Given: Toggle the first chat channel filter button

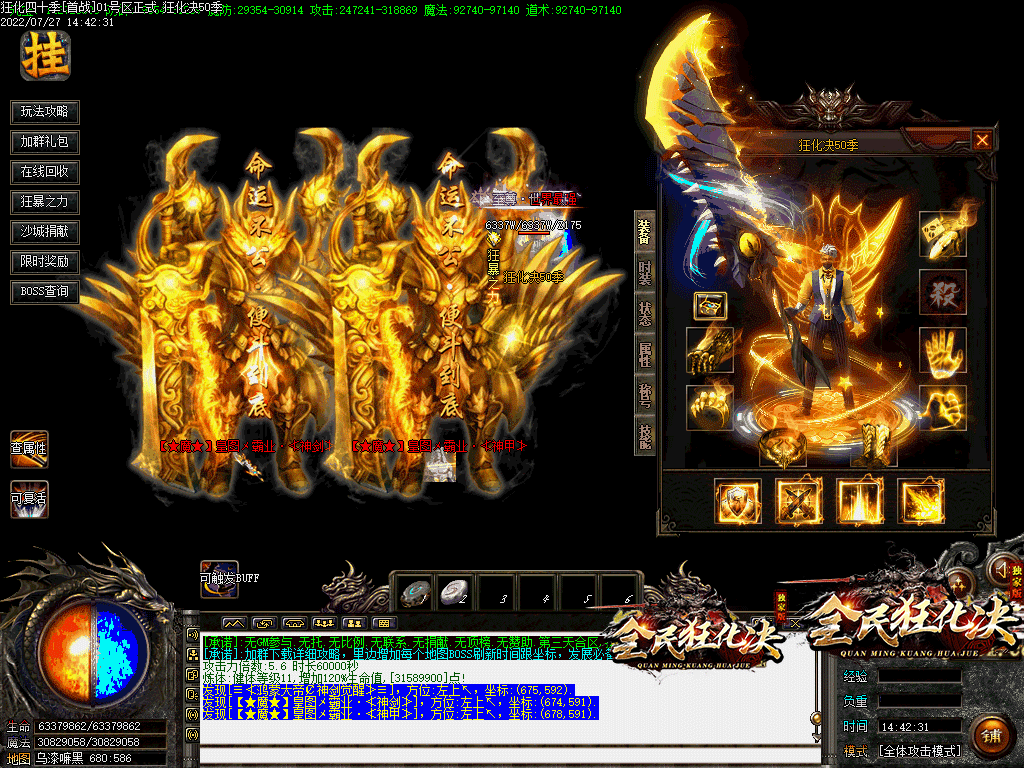Looking at the screenshot, I should click(192, 634).
